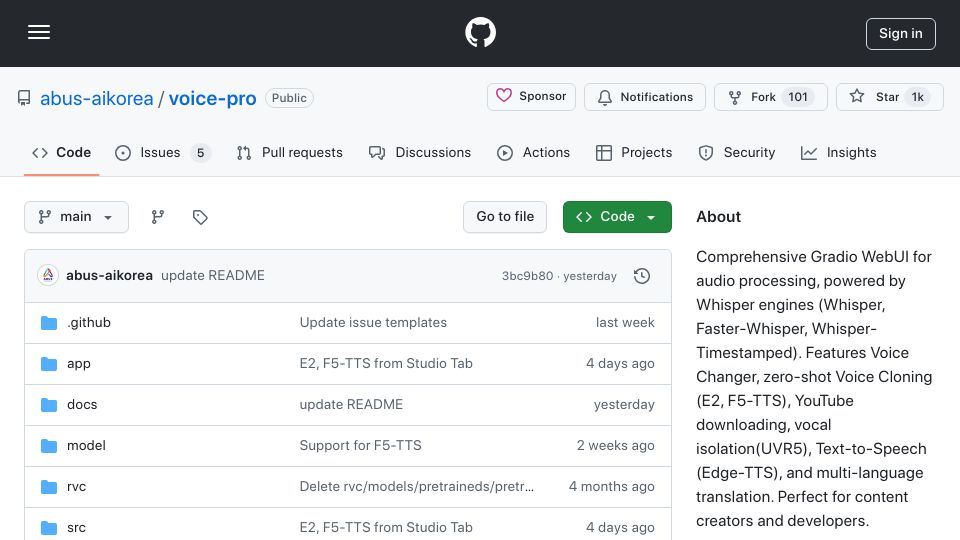Viewport: 960px width, 540px height.
Task: Click Go to file button
Action: click(x=505, y=217)
